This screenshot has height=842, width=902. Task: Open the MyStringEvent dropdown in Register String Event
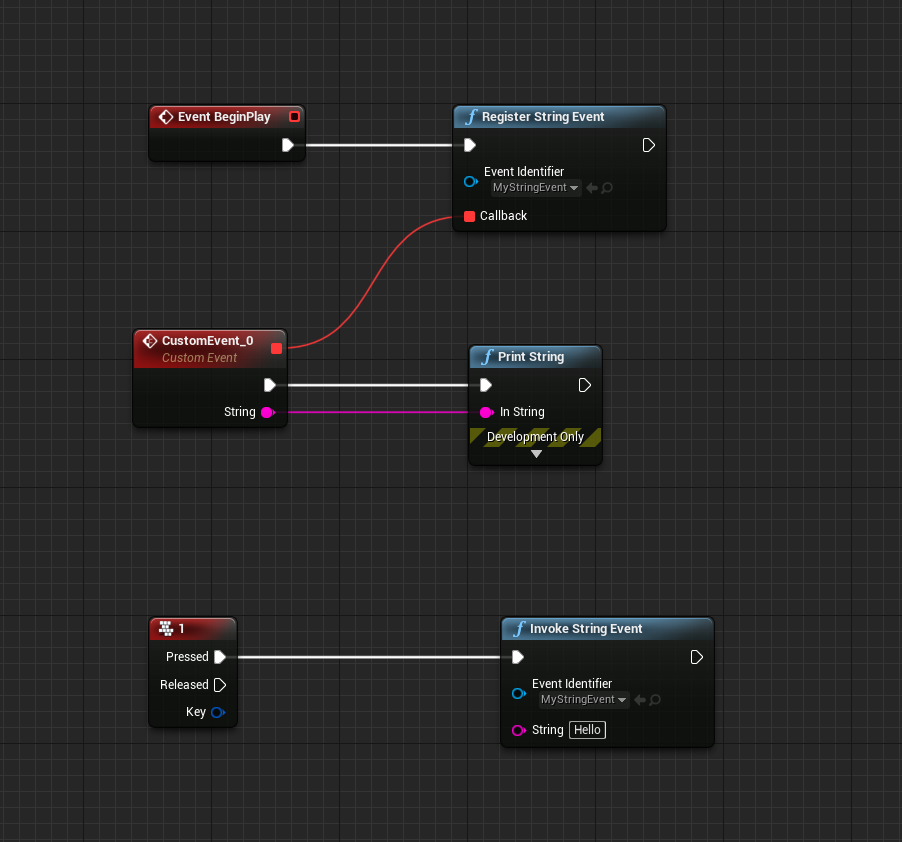[x=536, y=188]
